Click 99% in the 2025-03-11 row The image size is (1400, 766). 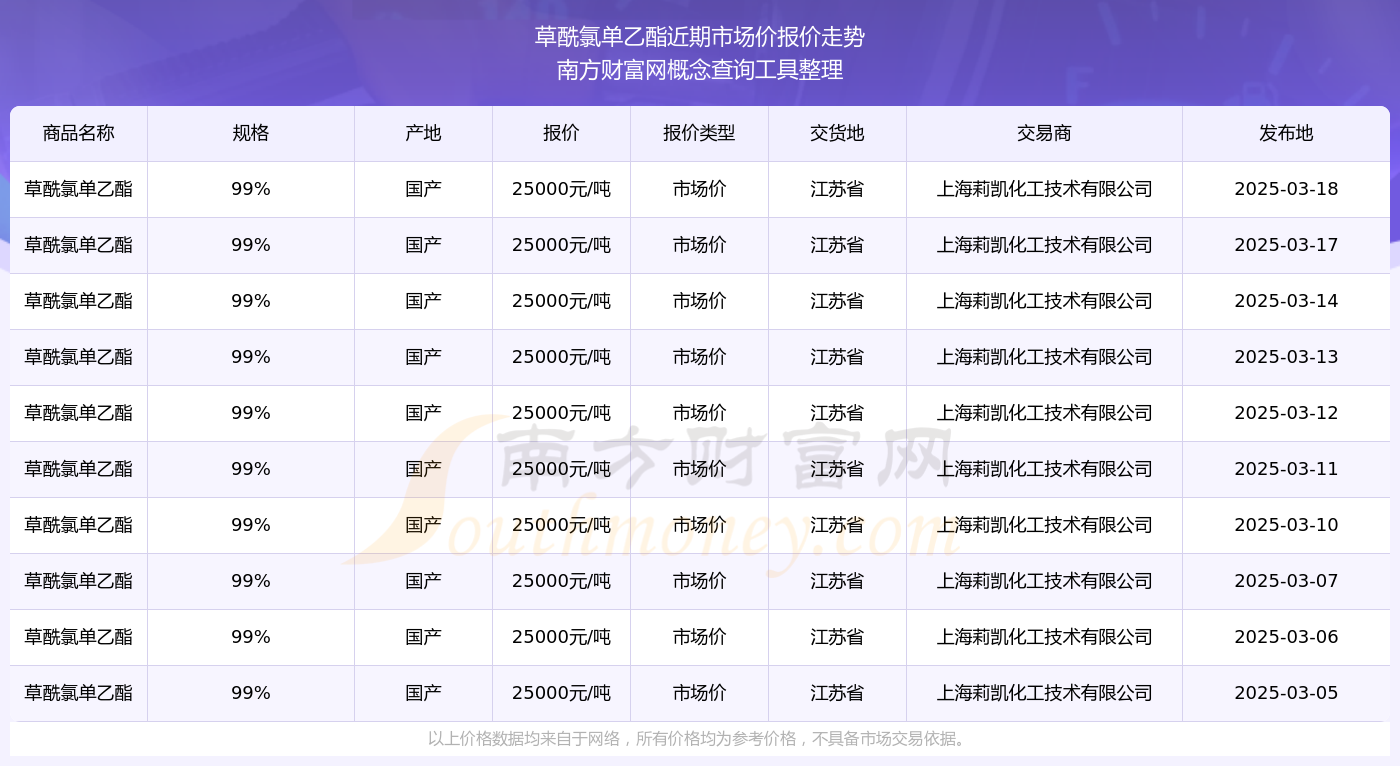coord(251,469)
